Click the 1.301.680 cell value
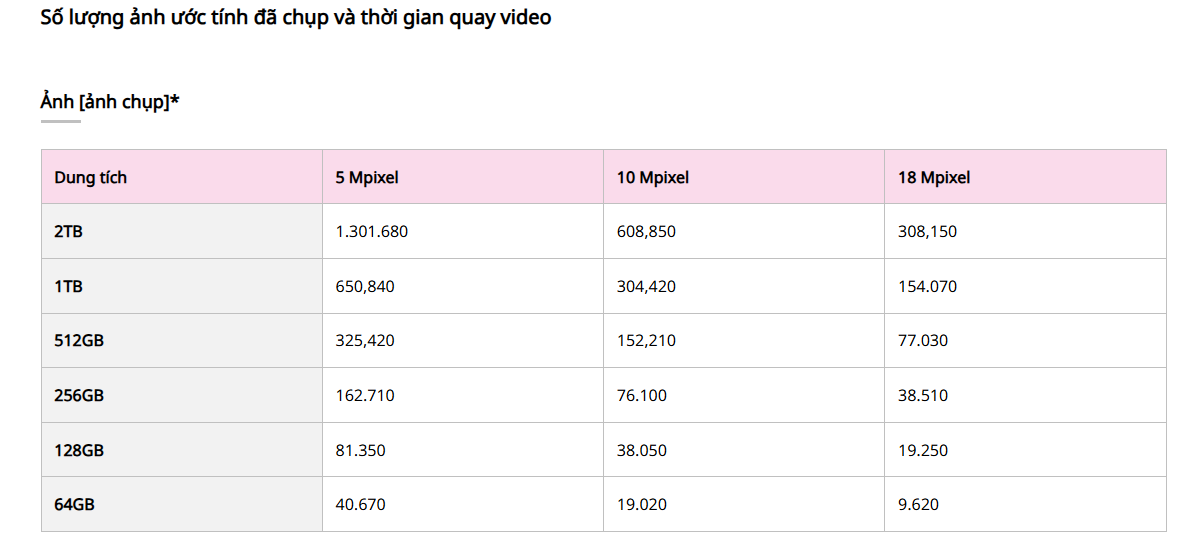1200x556 pixels. tap(372, 231)
